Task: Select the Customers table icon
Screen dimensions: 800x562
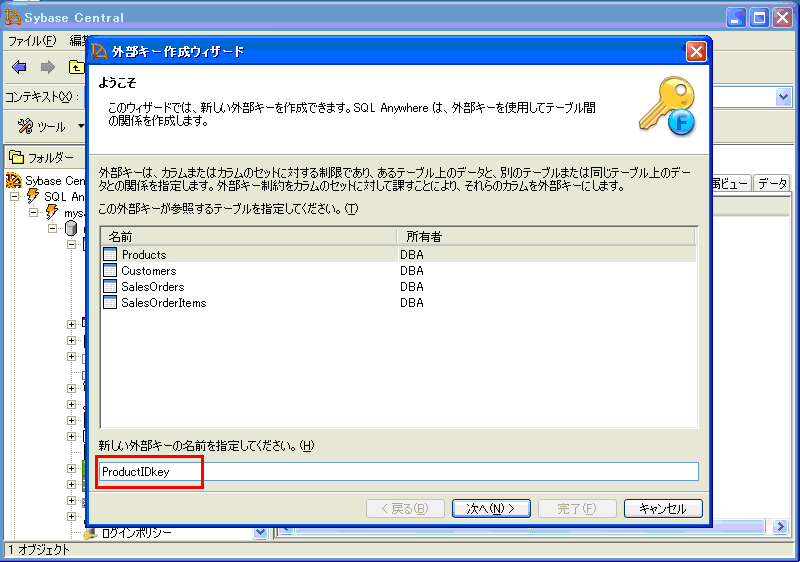Action: click(x=110, y=271)
